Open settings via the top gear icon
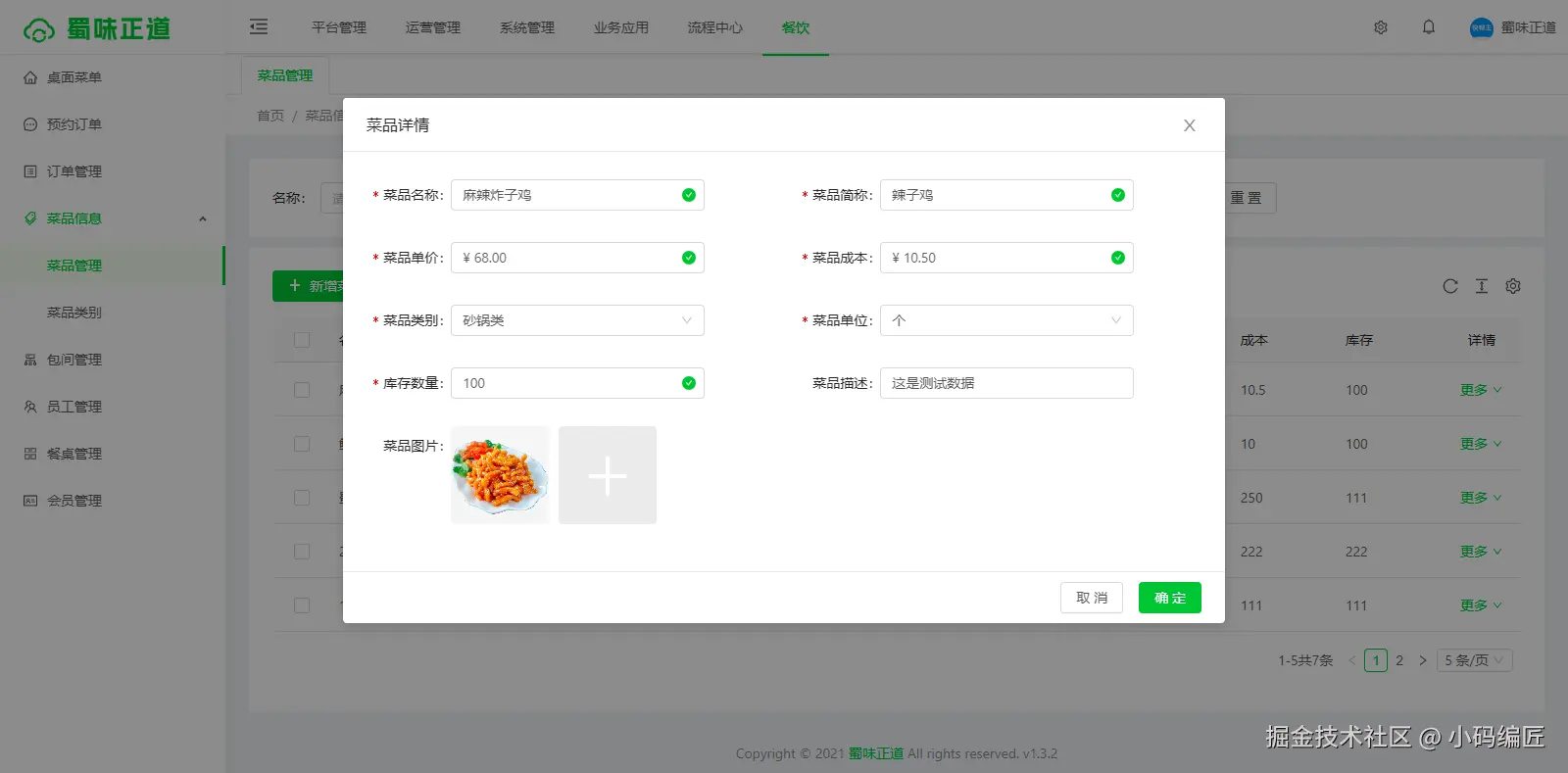The image size is (1568, 773). tap(1381, 27)
